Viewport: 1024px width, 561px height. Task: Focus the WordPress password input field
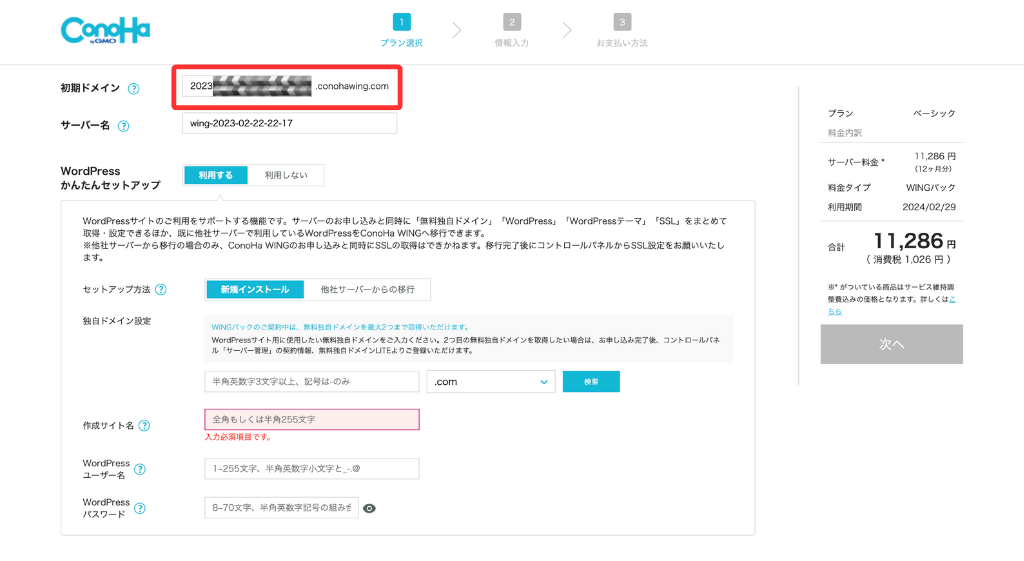pyautogui.click(x=281, y=507)
